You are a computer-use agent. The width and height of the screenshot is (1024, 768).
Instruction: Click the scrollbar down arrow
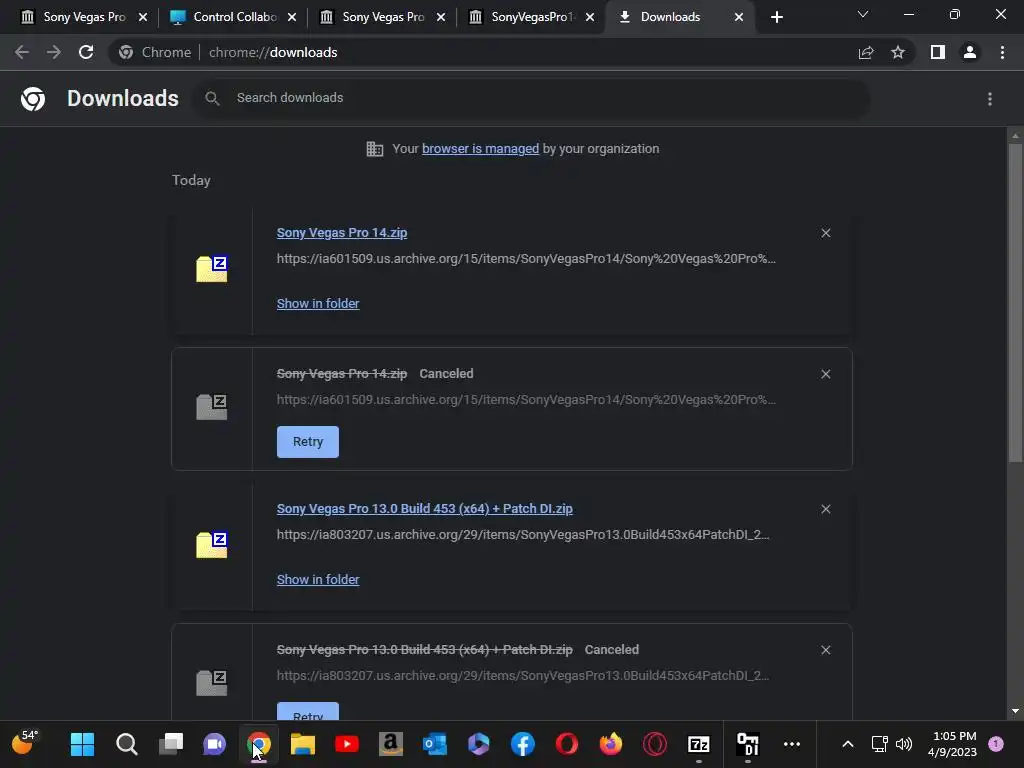pos(1015,711)
